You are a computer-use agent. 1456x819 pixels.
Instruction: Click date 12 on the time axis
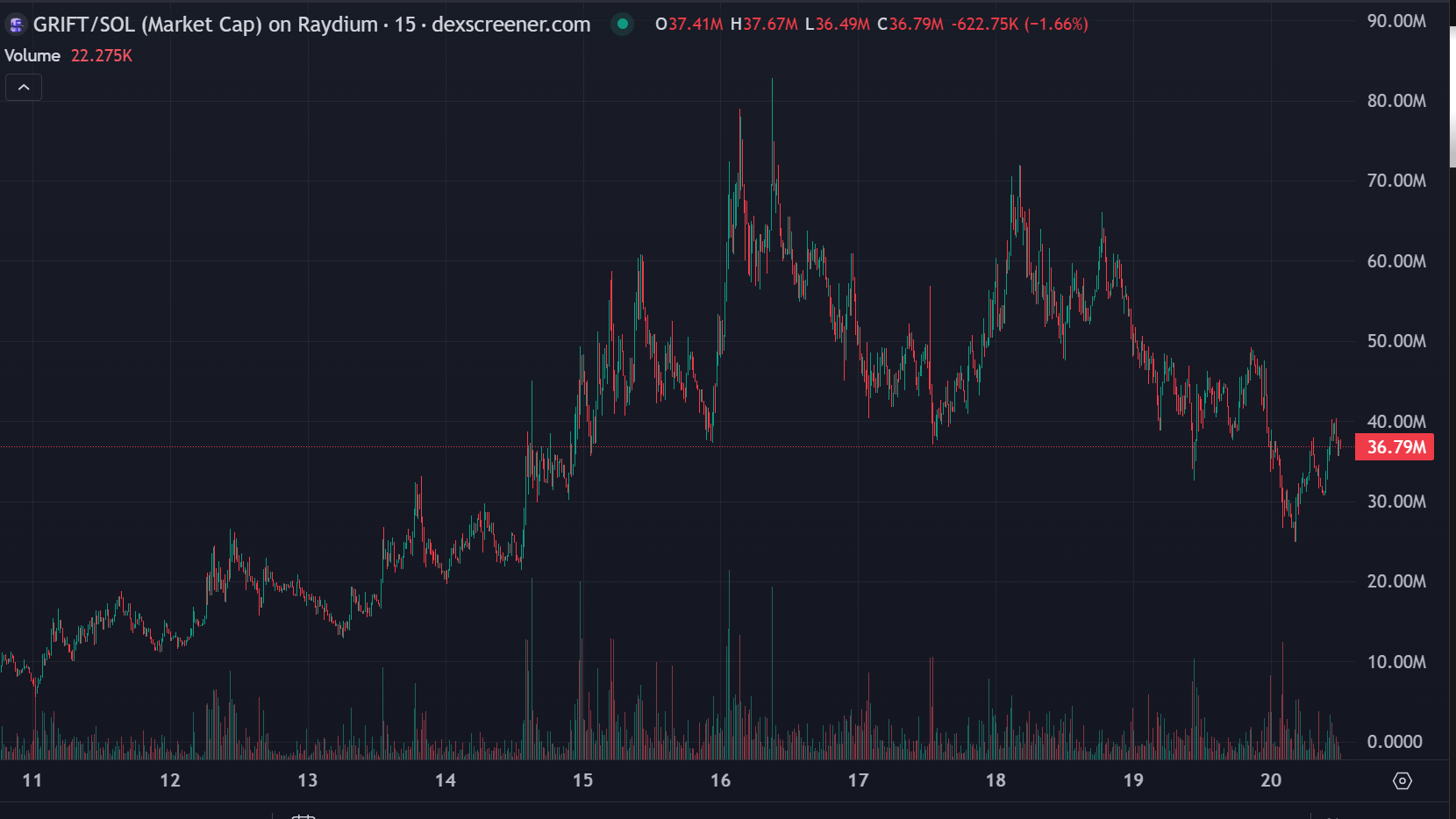pos(170,780)
